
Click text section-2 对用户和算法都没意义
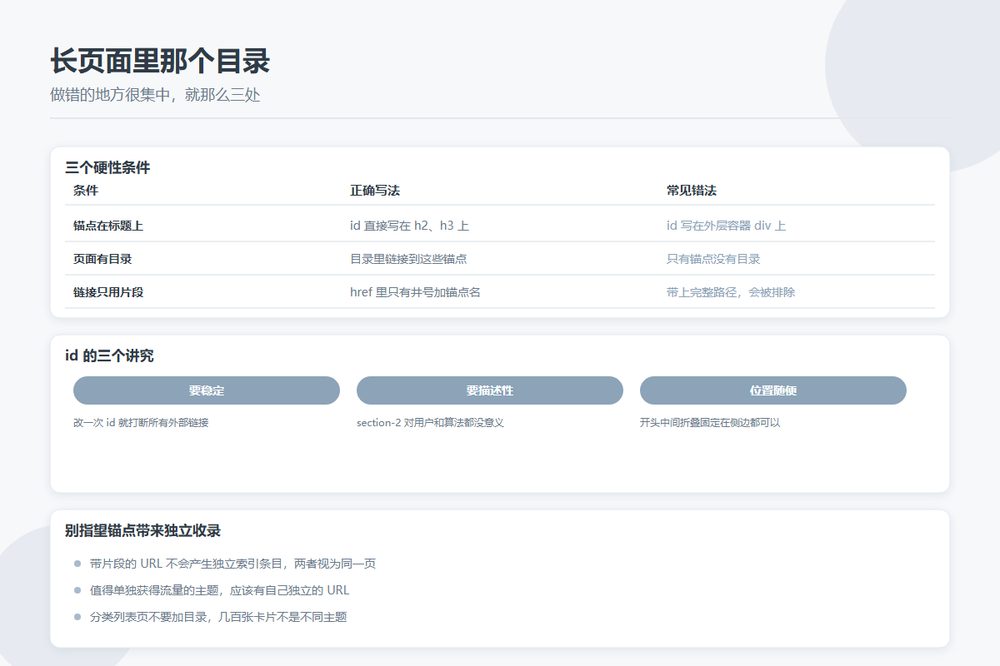pyautogui.click(x=430, y=422)
